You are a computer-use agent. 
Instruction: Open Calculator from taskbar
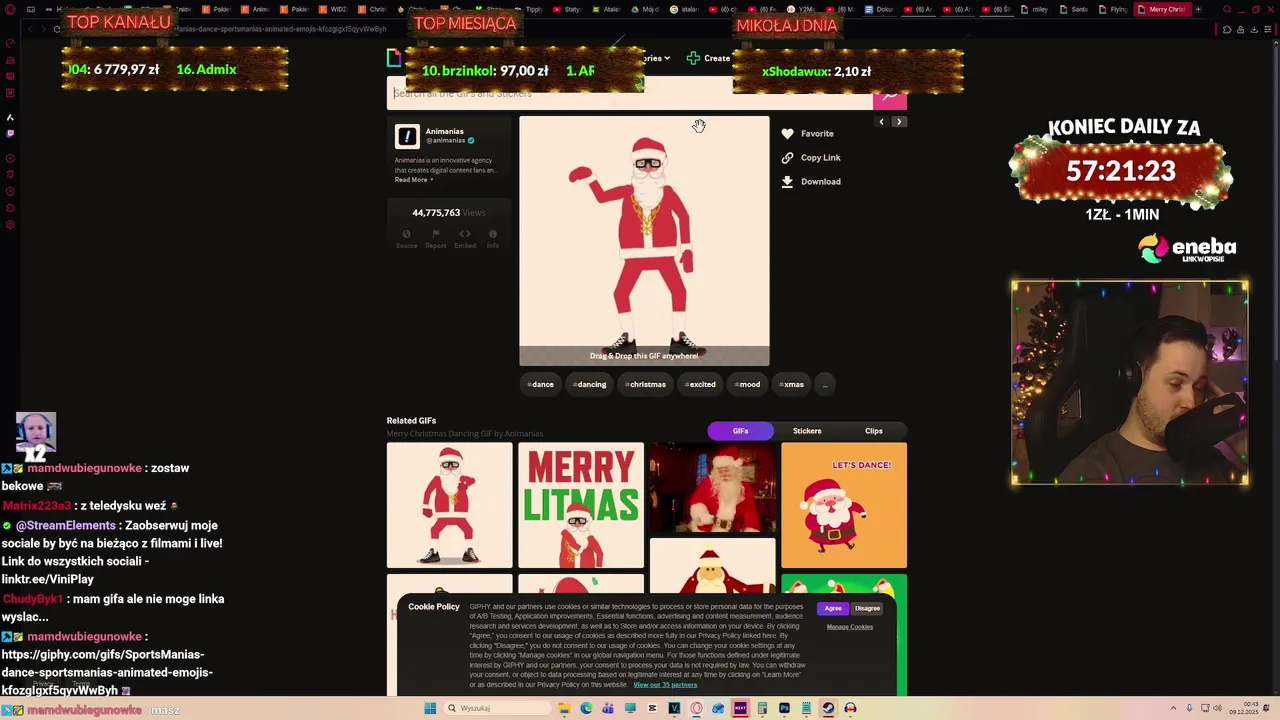pos(761,708)
